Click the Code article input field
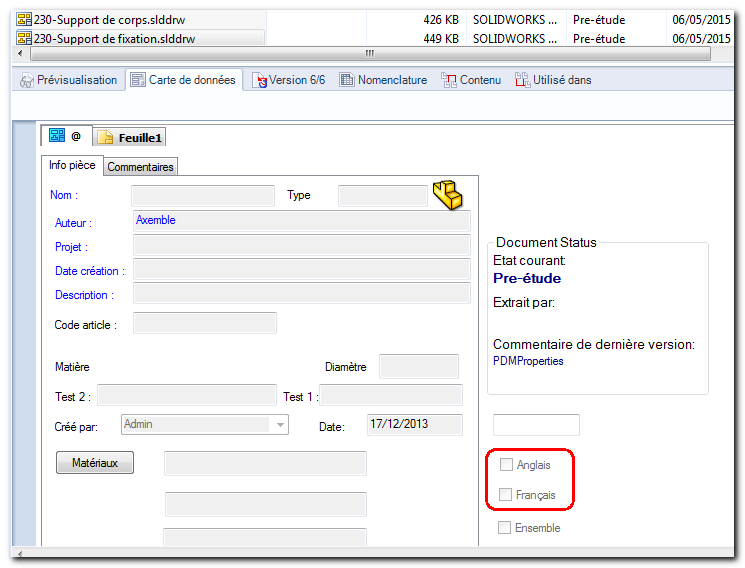The width and height of the screenshot is (745, 568). [205, 323]
